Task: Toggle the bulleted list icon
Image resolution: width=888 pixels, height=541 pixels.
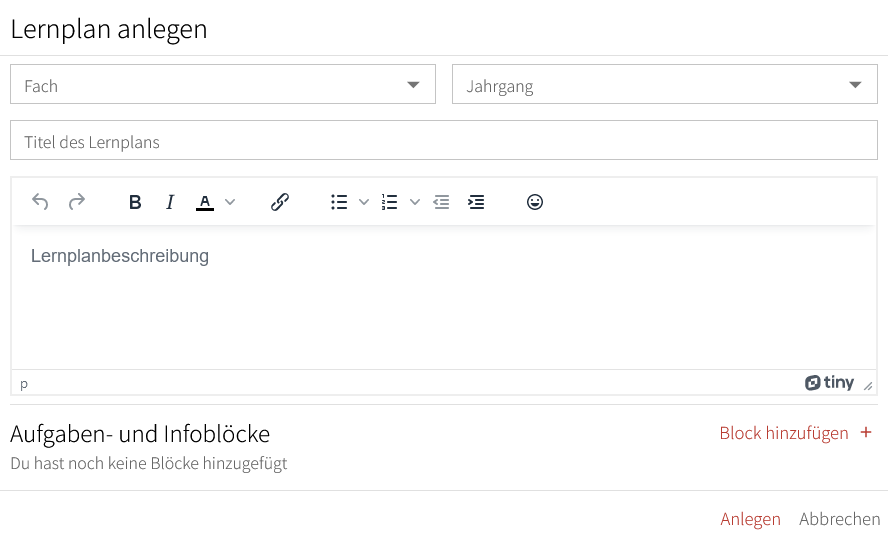Action: click(339, 202)
